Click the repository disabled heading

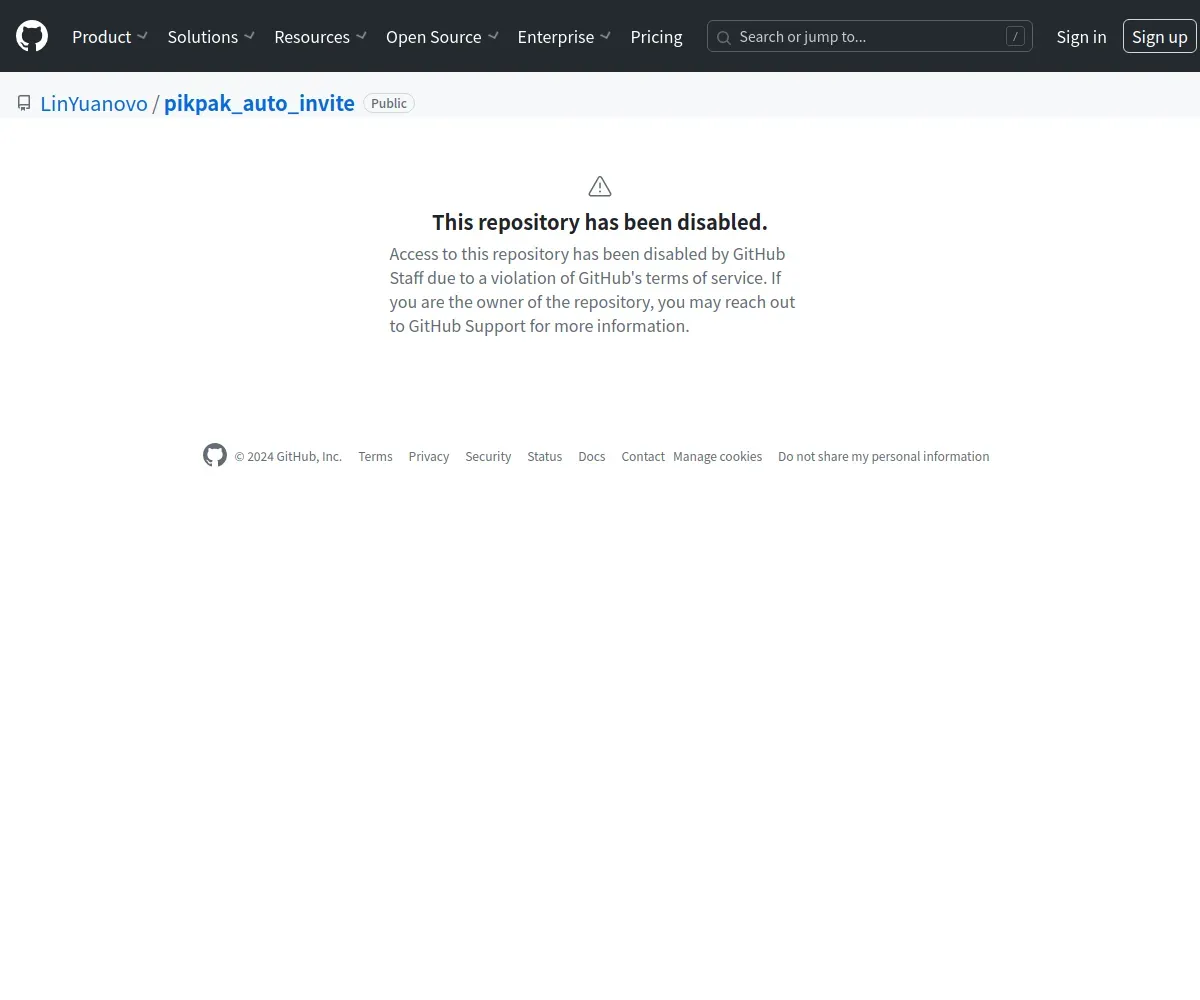coord(600,222)
